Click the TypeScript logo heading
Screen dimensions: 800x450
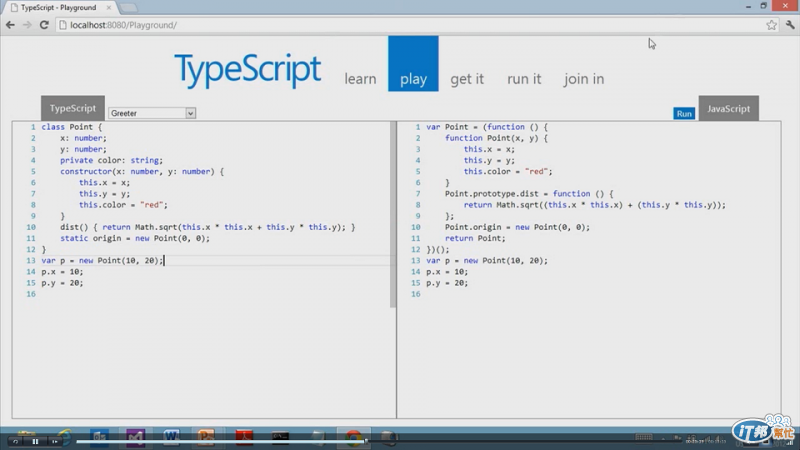(x=247, y=69)
